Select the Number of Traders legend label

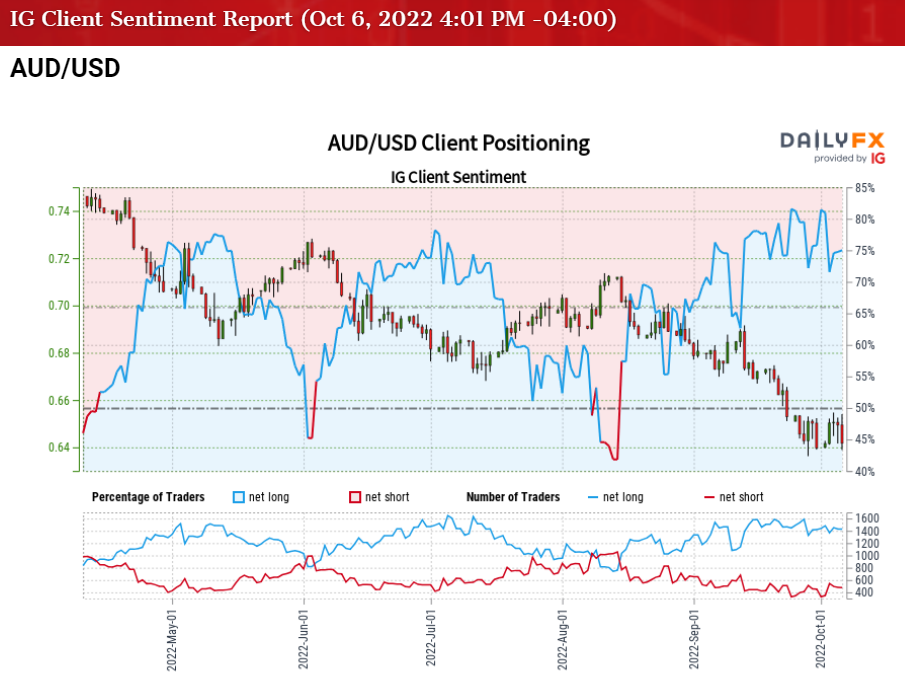[513, 497]
